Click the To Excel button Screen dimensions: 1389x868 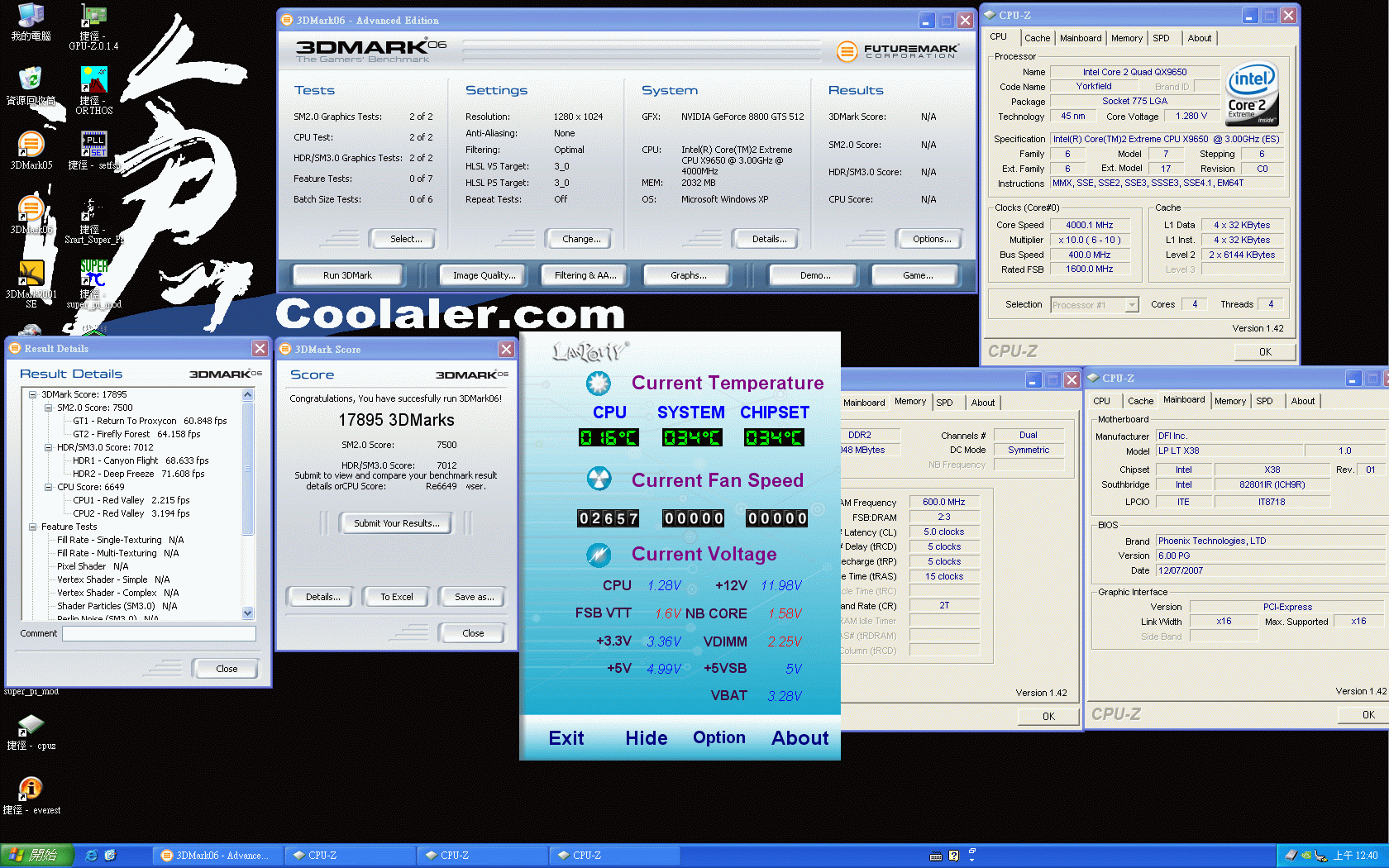(x=397, y=597)
